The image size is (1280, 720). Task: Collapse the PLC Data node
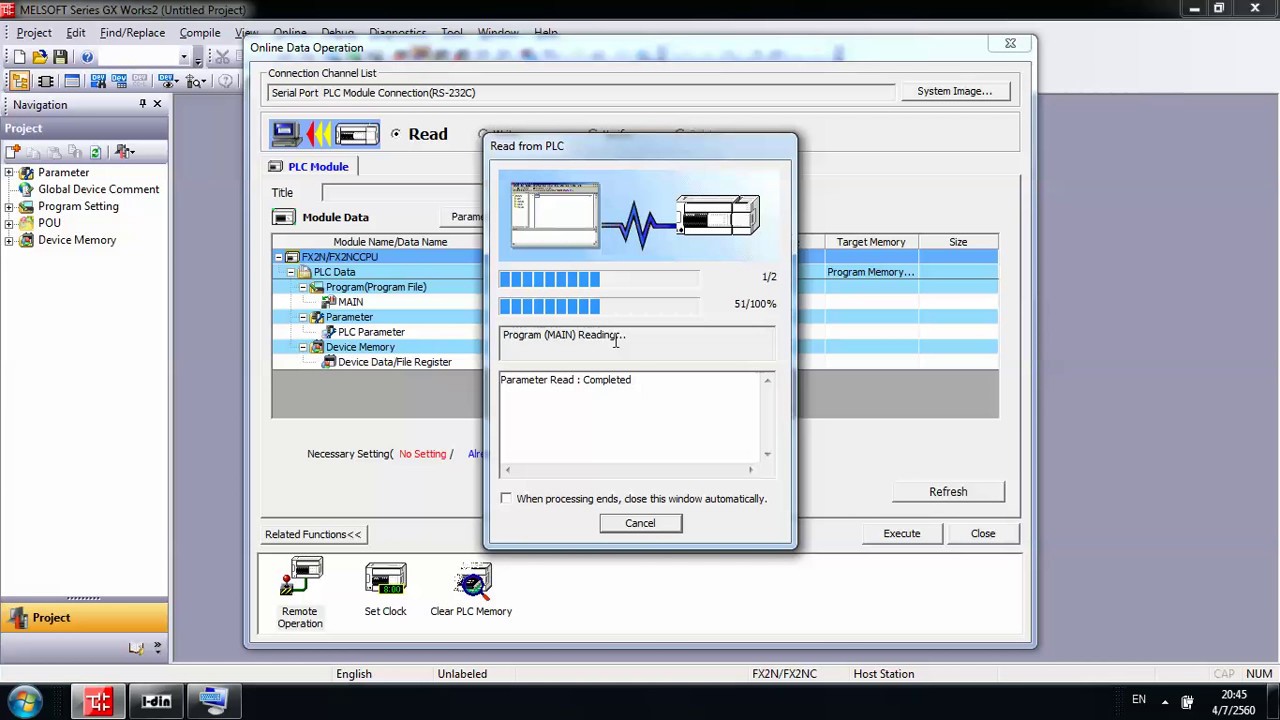pyautogui.click(x=291, y=272)
